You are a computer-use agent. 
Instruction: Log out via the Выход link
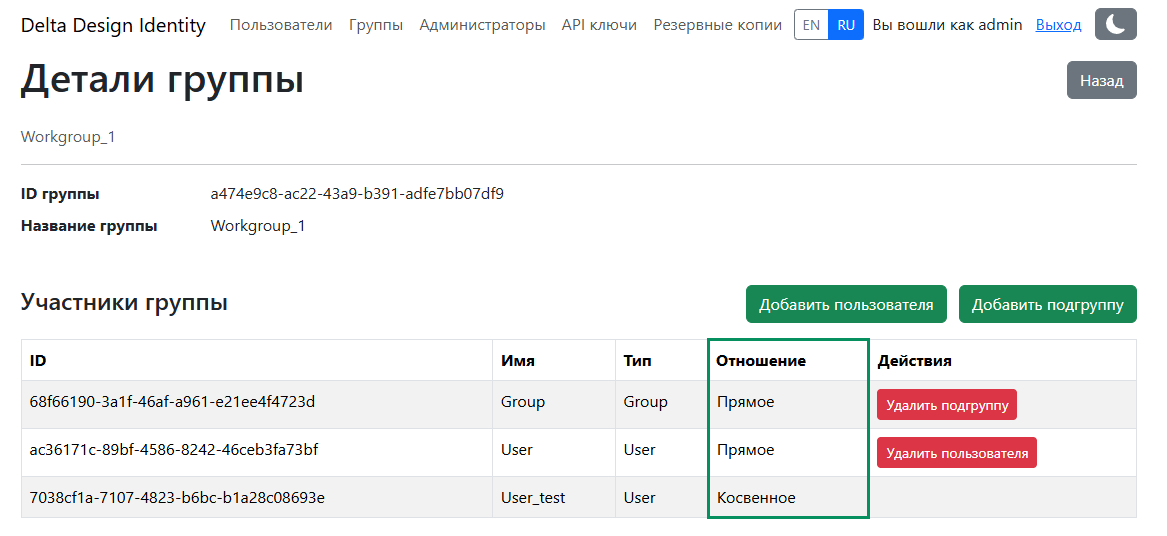point(1058,25)
